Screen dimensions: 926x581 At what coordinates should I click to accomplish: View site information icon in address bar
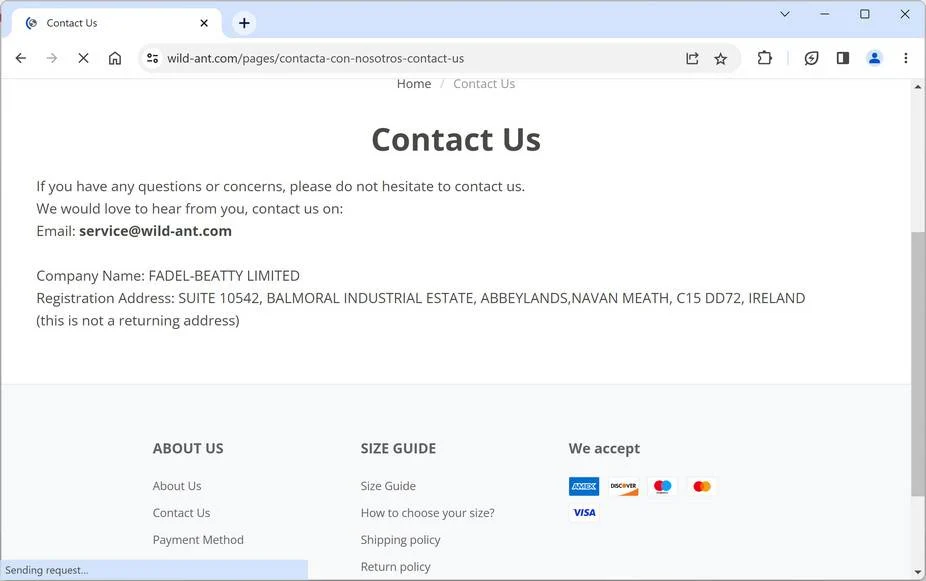[x=152, y=58]
